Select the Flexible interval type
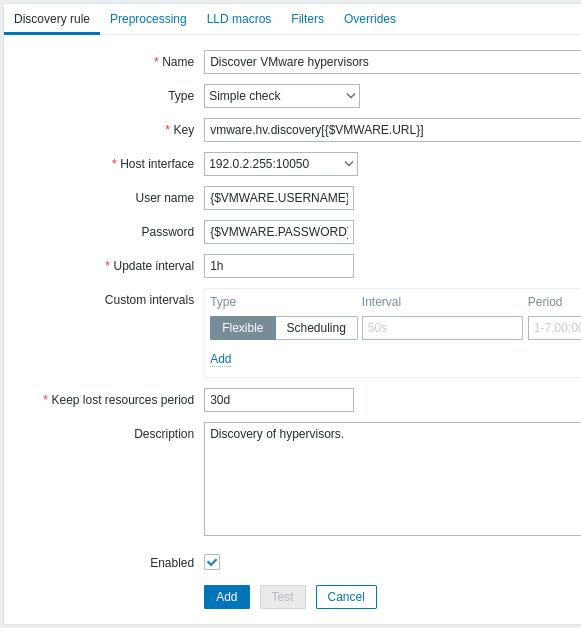 (x=243, y=328)
